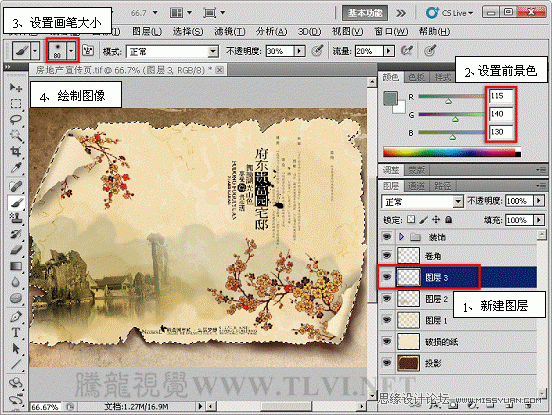Image resolution: width=552 pixels, height=415 pixels.
Task: Toggle lock position for the layer
Action: coord(436,220)
